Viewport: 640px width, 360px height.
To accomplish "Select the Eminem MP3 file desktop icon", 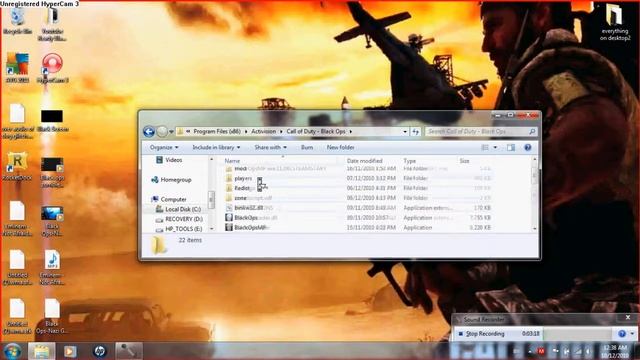I will tap(52, 267).
